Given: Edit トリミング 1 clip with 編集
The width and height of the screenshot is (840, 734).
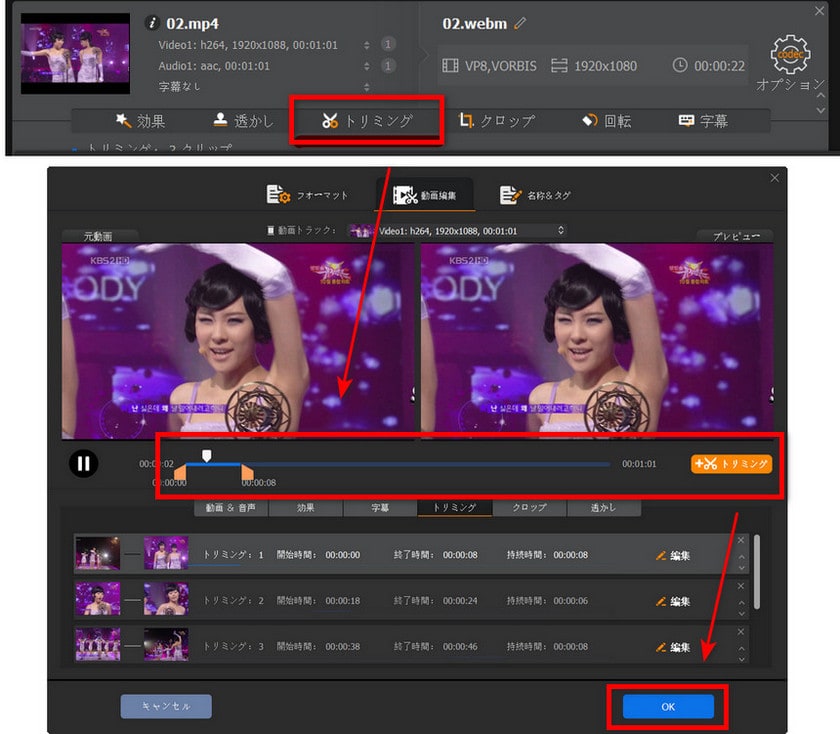Looking at the screenshot, I should 673,556.
